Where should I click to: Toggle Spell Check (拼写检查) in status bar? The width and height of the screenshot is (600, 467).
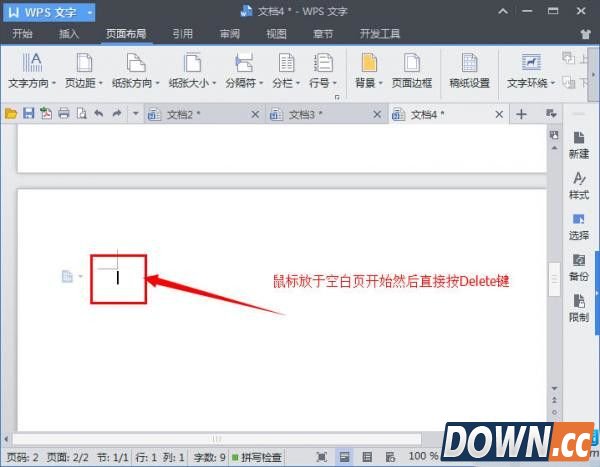[257, 457]
